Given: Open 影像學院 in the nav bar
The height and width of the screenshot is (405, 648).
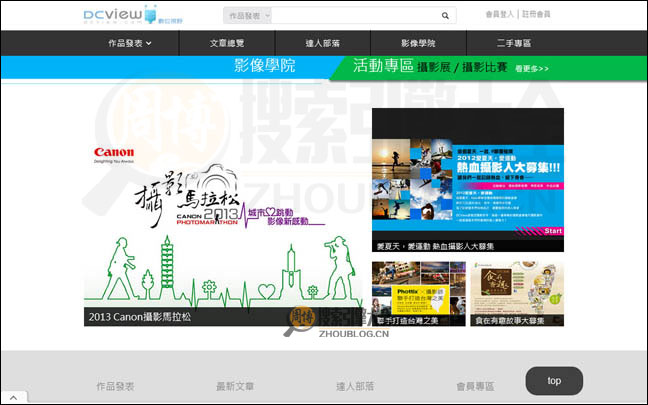Looking at the screenshot, I should (x=418, y=43).
